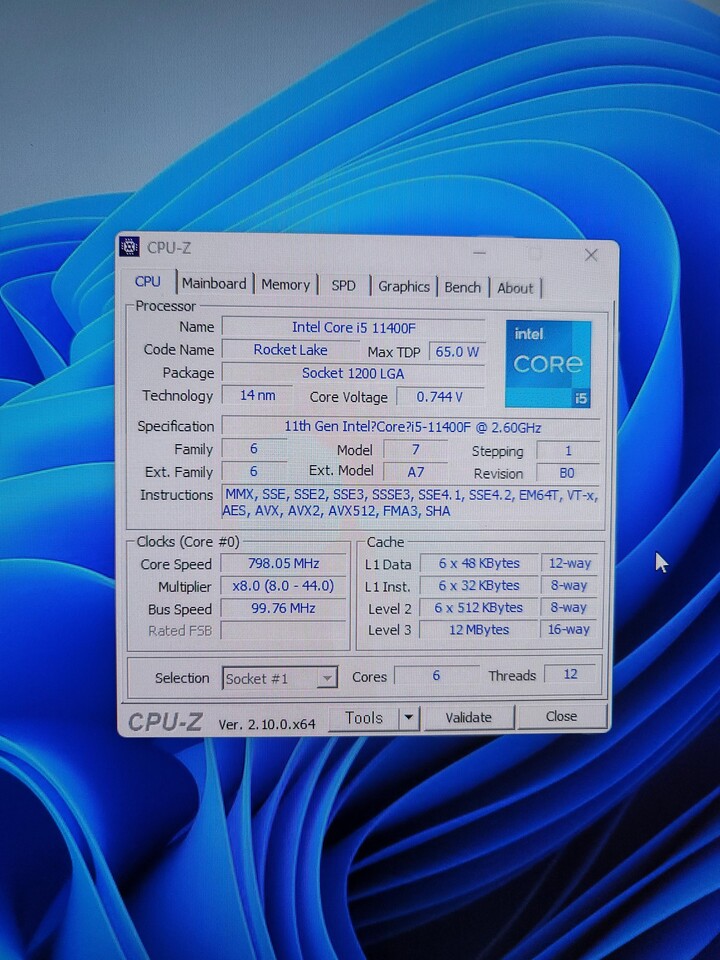Click the Tools button
This screenshot has width=720, height=960.
tap(364, 718)
